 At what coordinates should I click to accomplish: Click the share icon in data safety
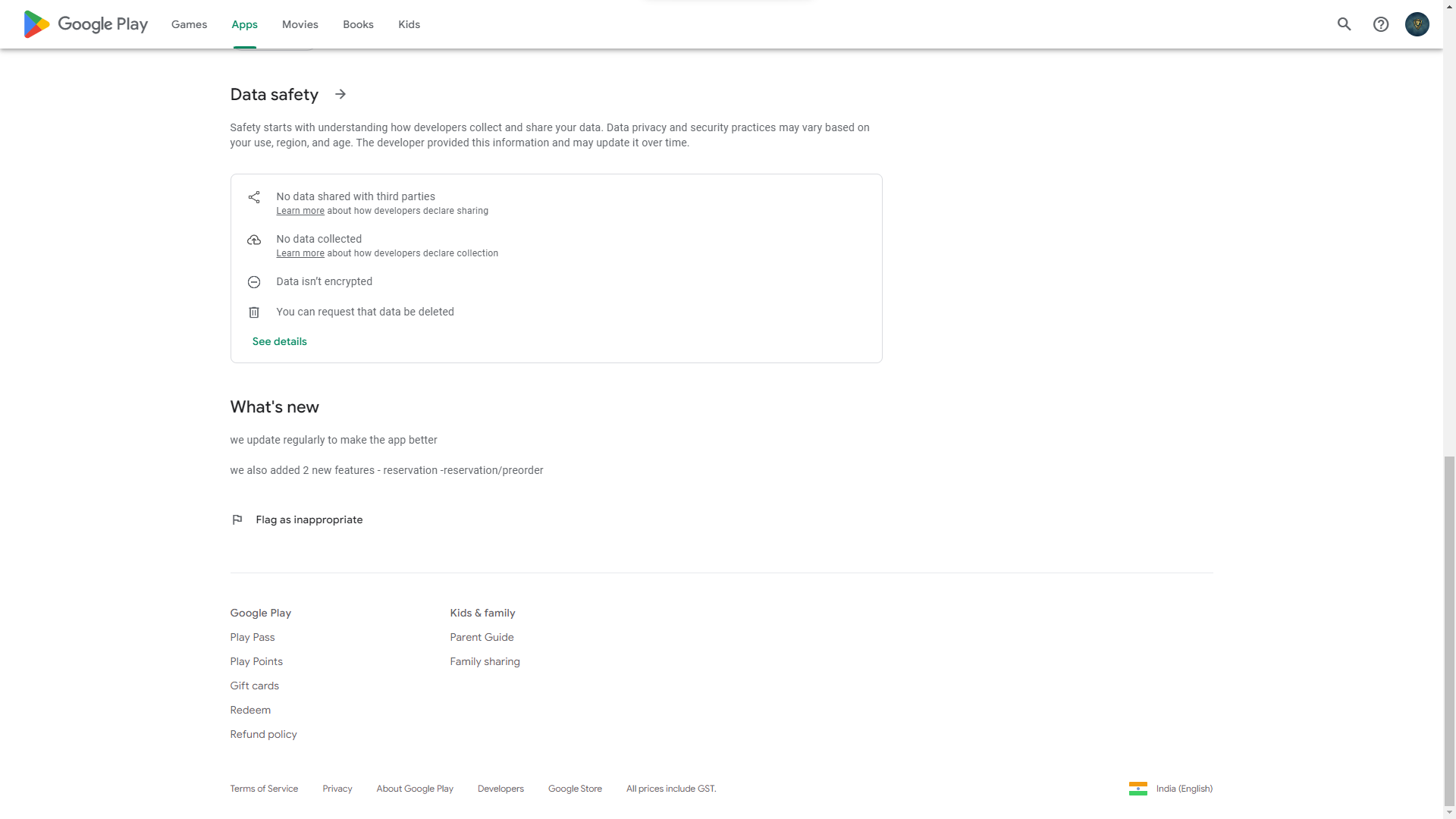(254, 197)
